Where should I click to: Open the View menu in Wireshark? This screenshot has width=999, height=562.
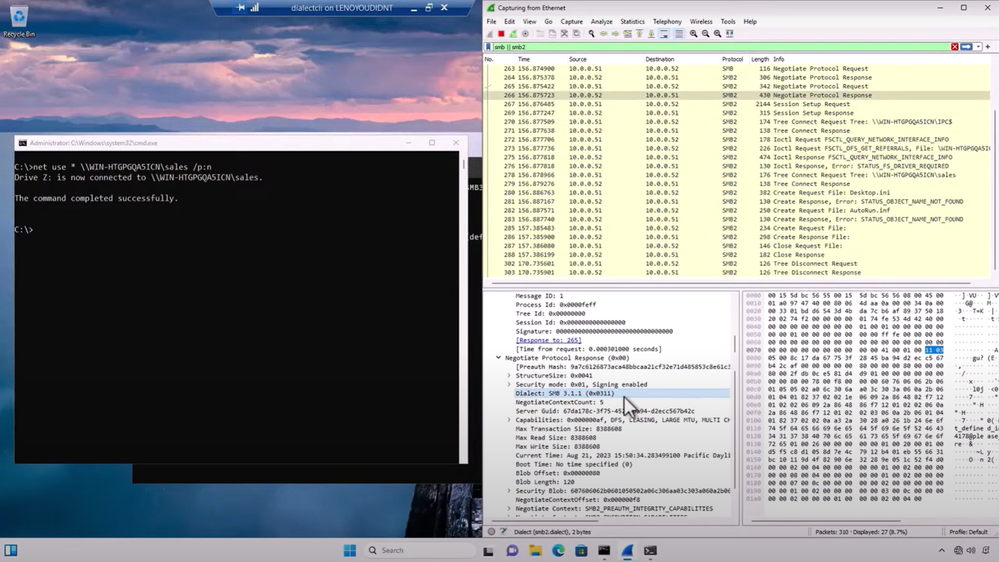pos(529,22)
